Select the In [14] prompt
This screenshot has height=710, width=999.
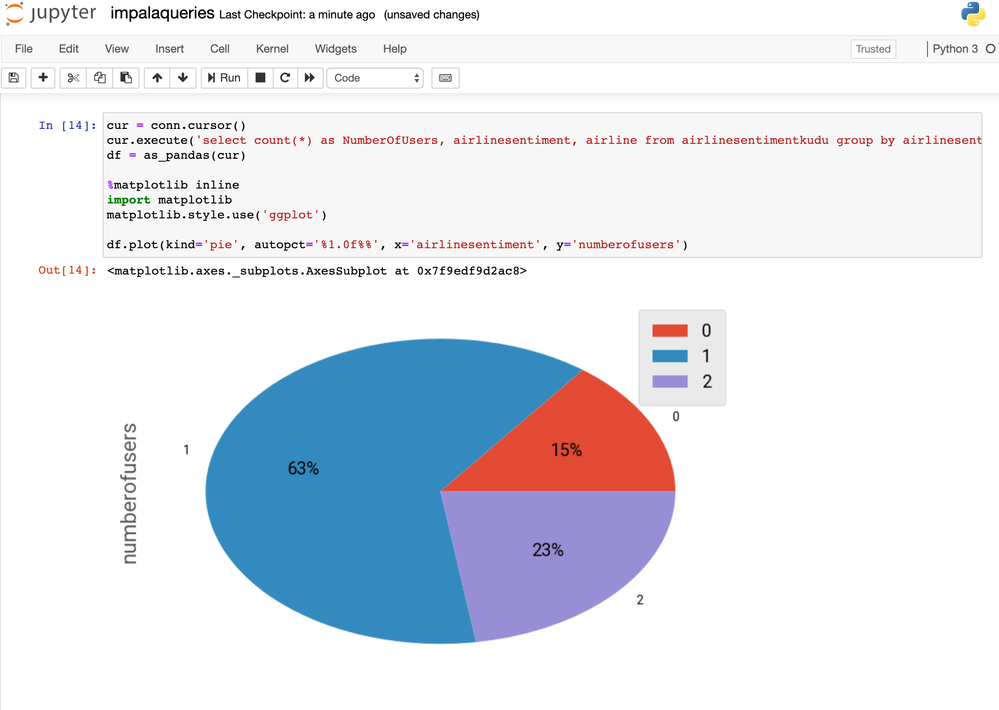(68, 126)
